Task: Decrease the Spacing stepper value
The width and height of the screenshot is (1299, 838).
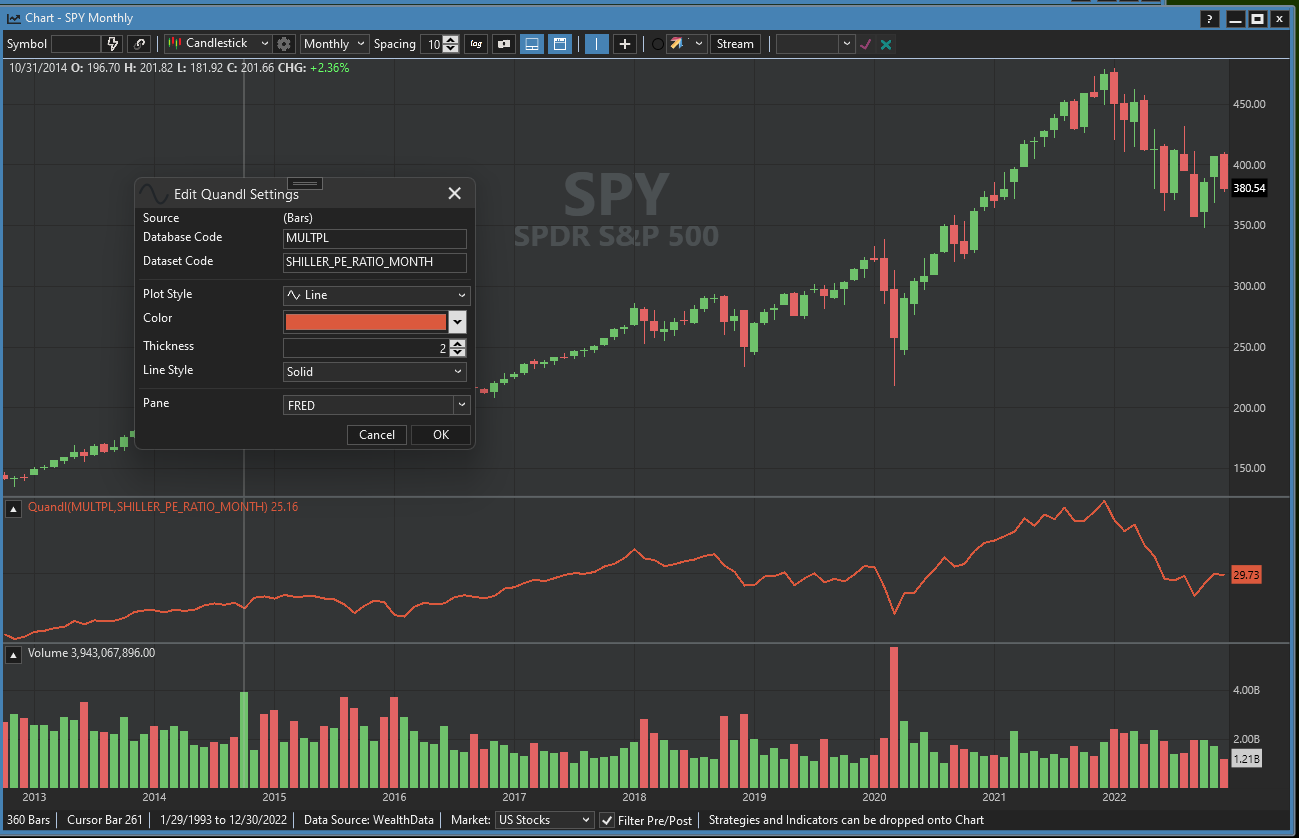Action: pos(451,48)
